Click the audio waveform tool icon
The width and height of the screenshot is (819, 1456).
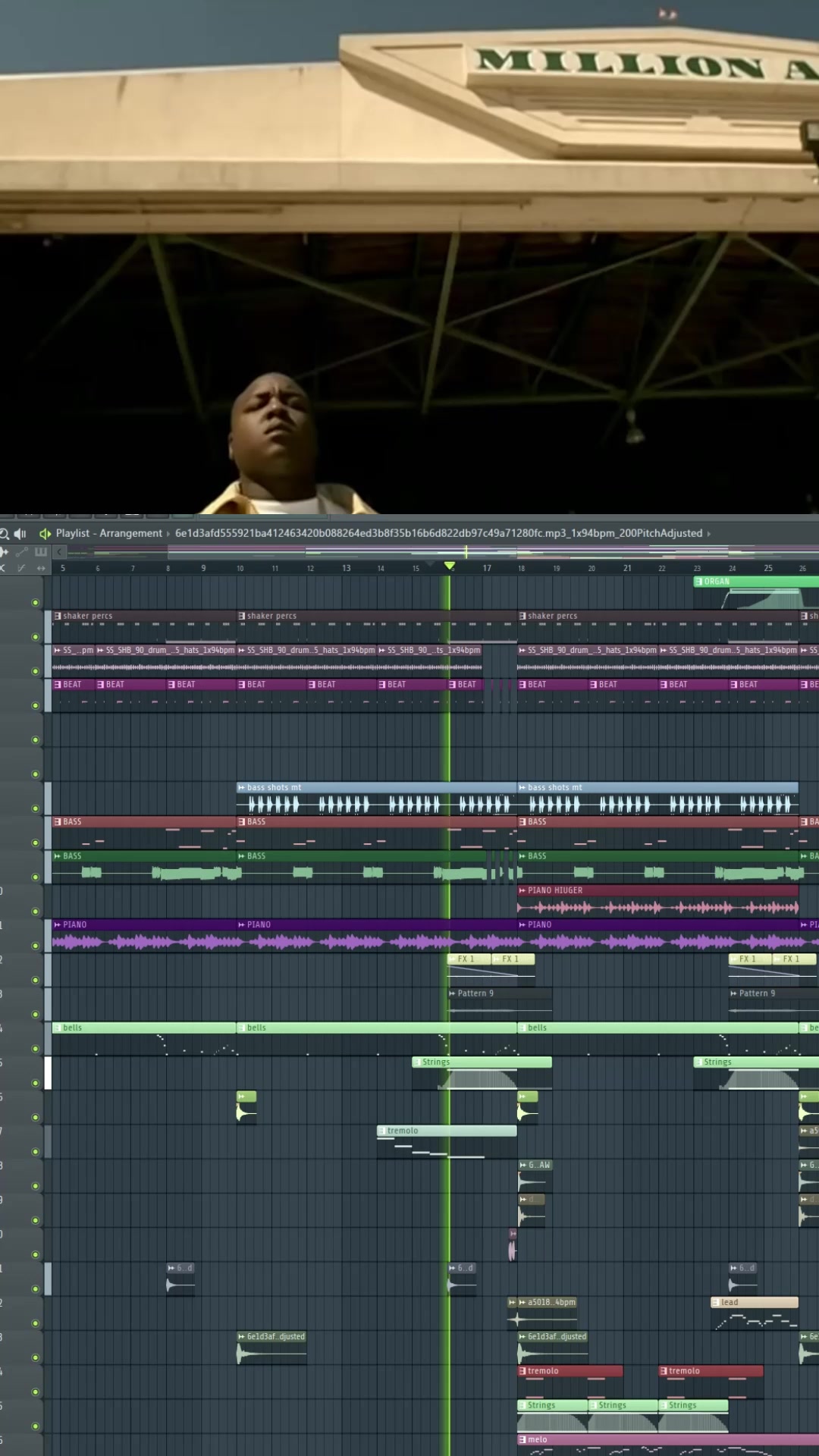tap(4, 551)
